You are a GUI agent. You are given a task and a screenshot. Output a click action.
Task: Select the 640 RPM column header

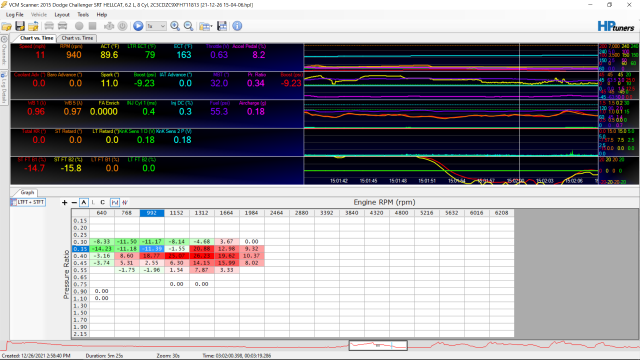102,213
